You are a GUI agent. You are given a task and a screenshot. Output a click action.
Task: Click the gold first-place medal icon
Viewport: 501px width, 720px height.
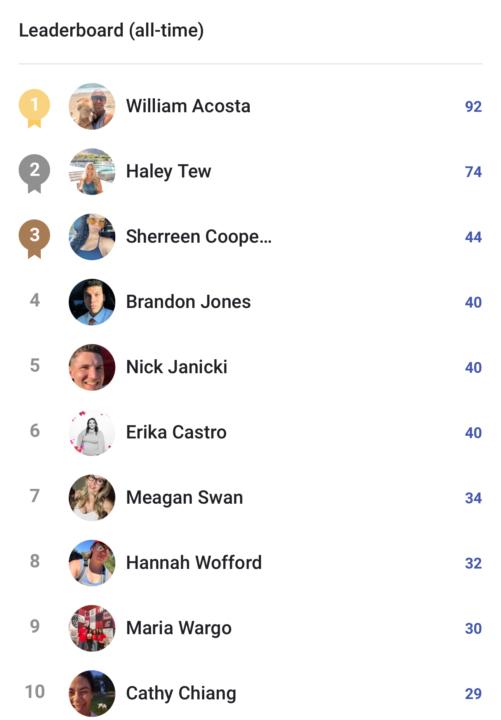[x=34, y=108]
